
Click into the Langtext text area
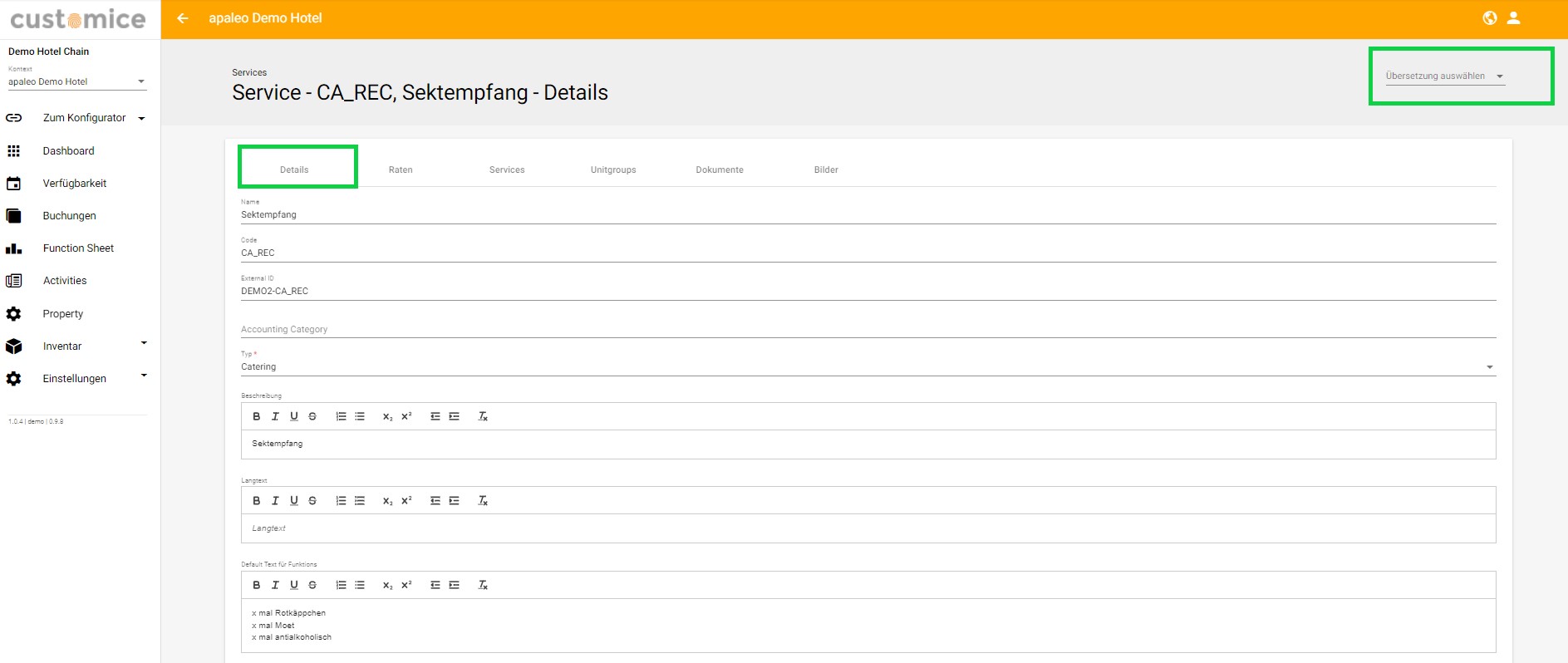[x=868, y=528]
